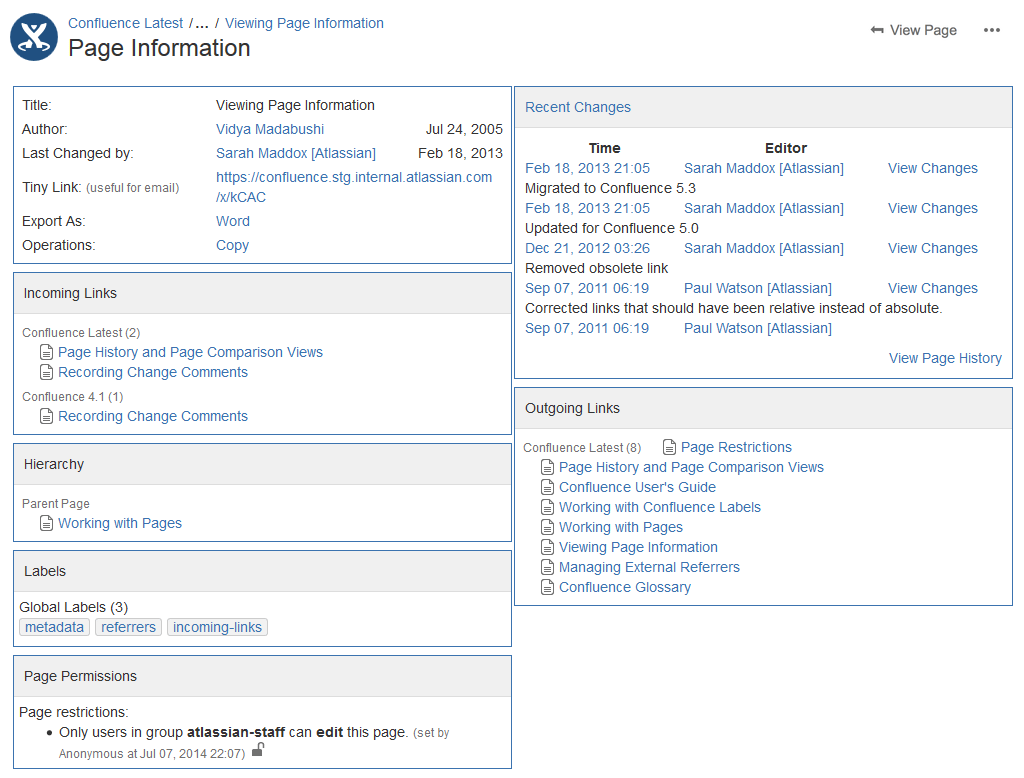Open Recording Change Comments under Confluence 4.1
Viewport: 1024px width, 778px height.
153,416
